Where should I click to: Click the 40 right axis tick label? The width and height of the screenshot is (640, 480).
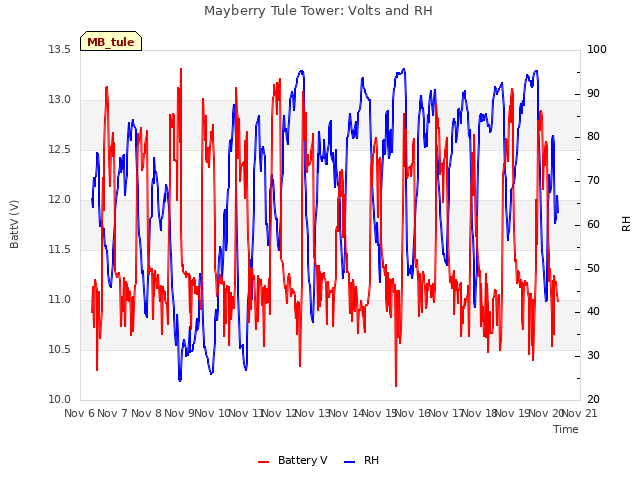click(593, 312)
